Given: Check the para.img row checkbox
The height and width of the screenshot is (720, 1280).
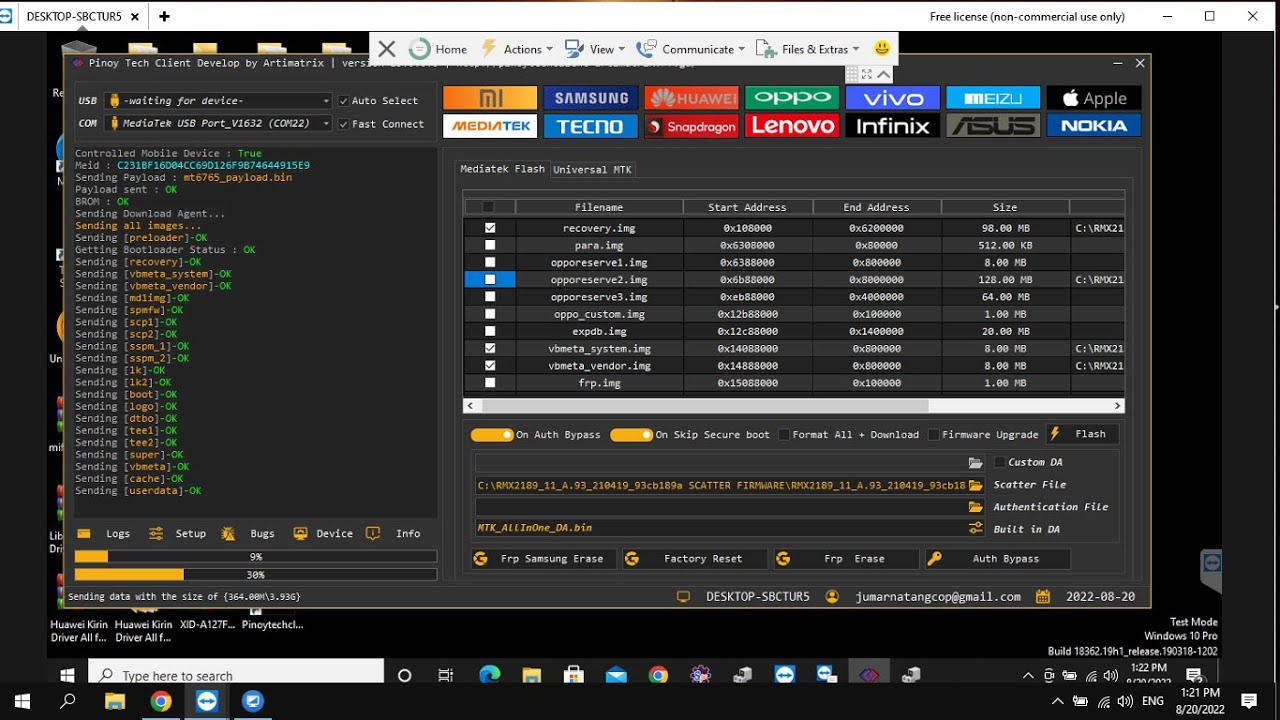Looking at the screenshot, I should 490,245.
